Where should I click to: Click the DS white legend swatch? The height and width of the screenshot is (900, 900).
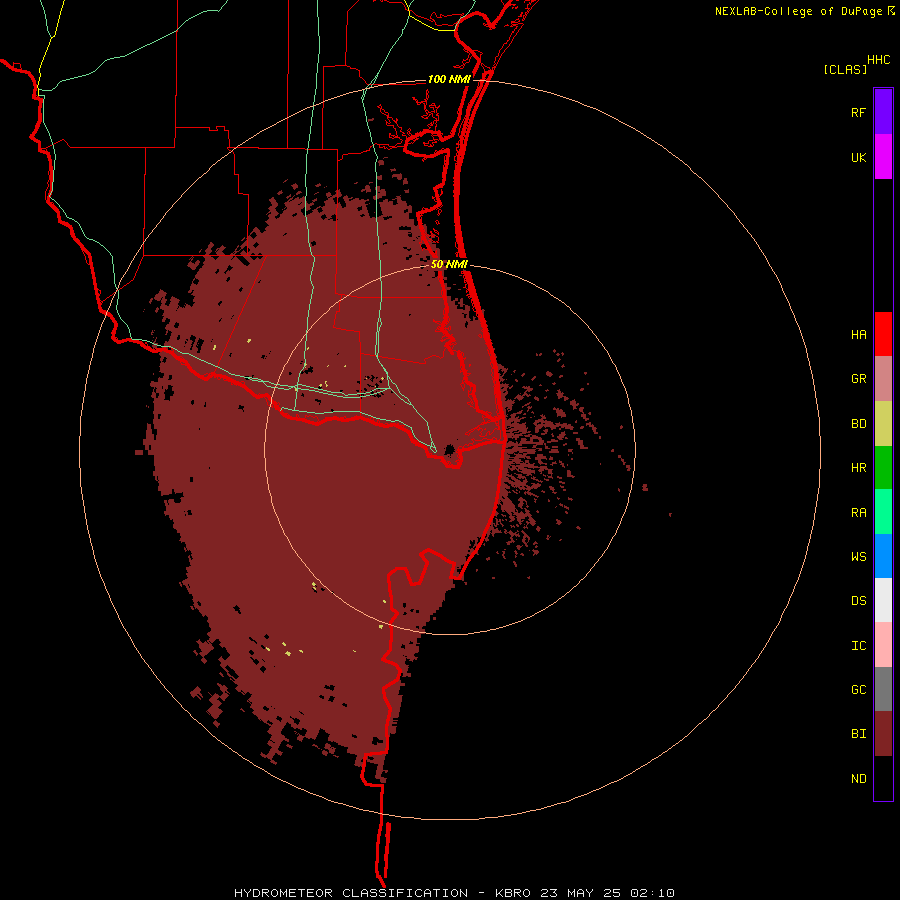883,600
